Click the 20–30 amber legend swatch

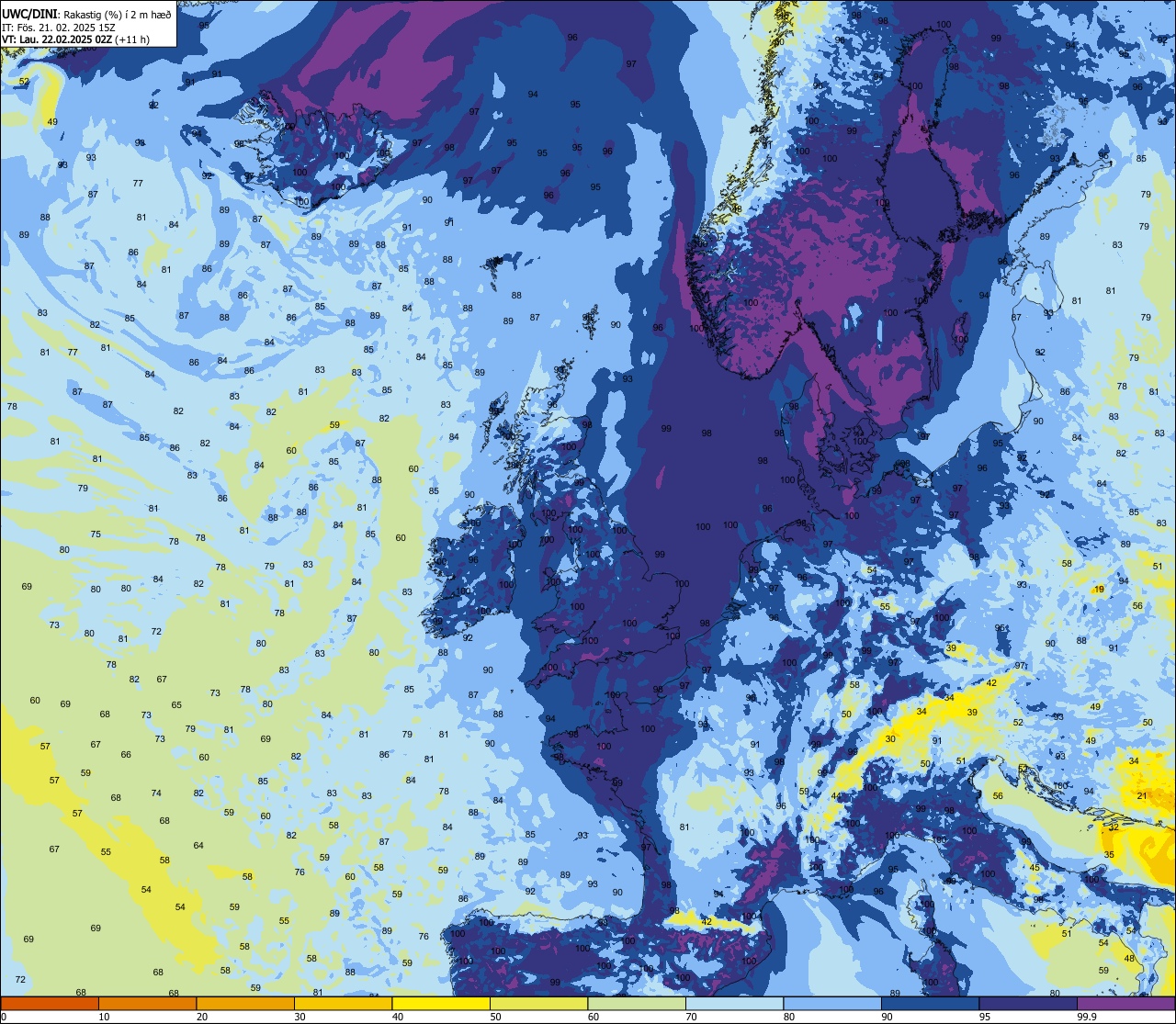tap(245, 1003)
